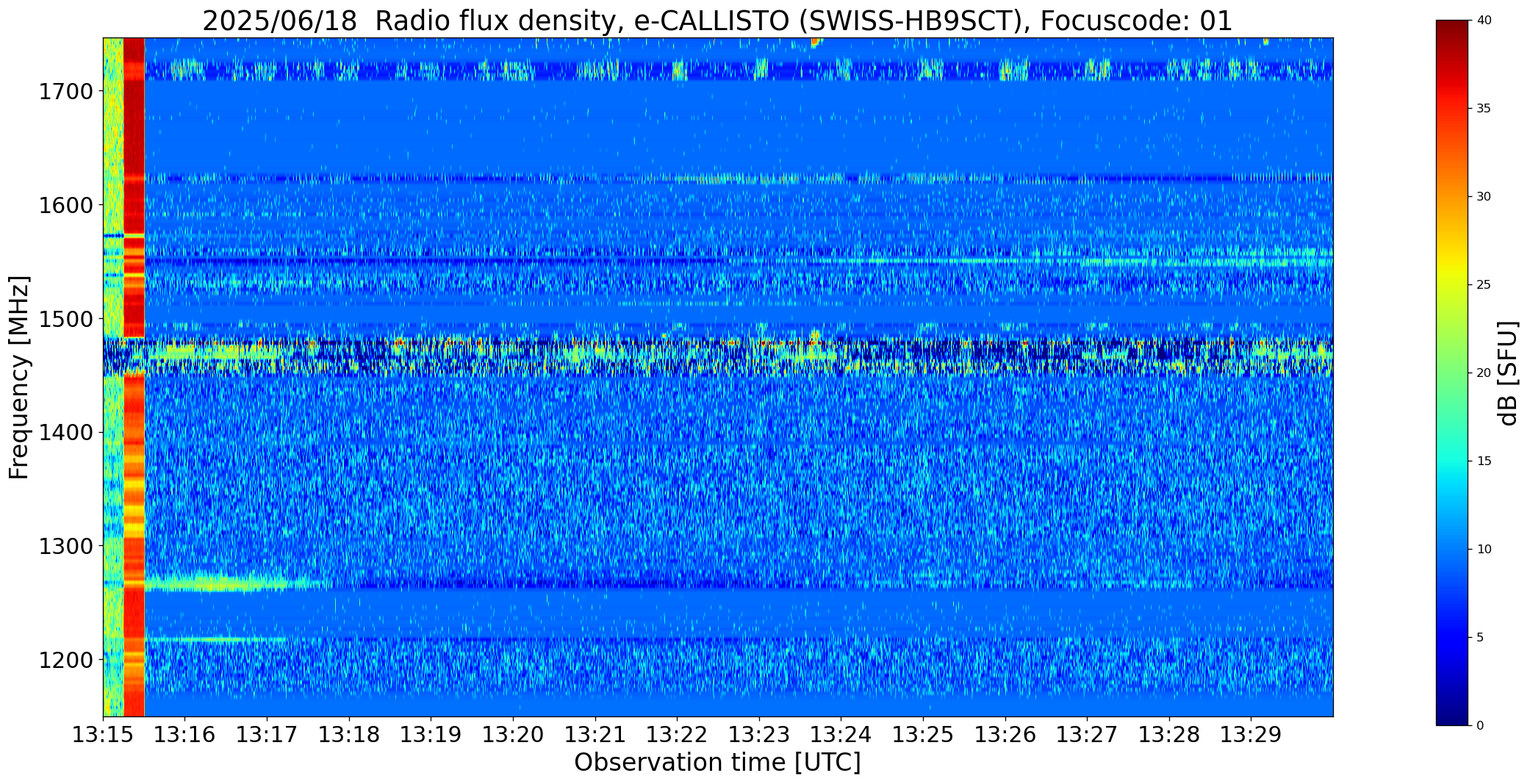Click the 13:16 time tick label
Image resolution: width=1530 pixels, height=784 pixels.
[185, 735]
